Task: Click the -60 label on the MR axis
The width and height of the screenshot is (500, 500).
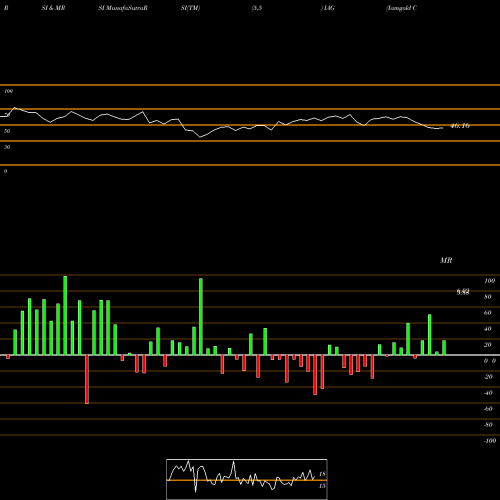Action: 488,409
